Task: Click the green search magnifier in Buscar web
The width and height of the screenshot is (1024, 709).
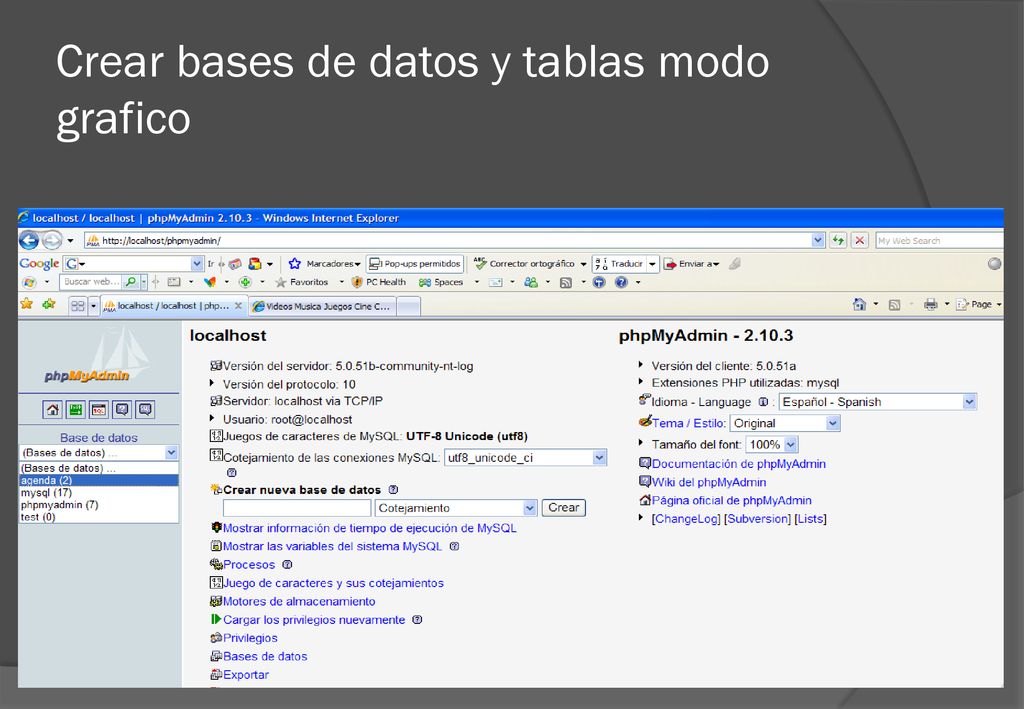Action: 131,282
